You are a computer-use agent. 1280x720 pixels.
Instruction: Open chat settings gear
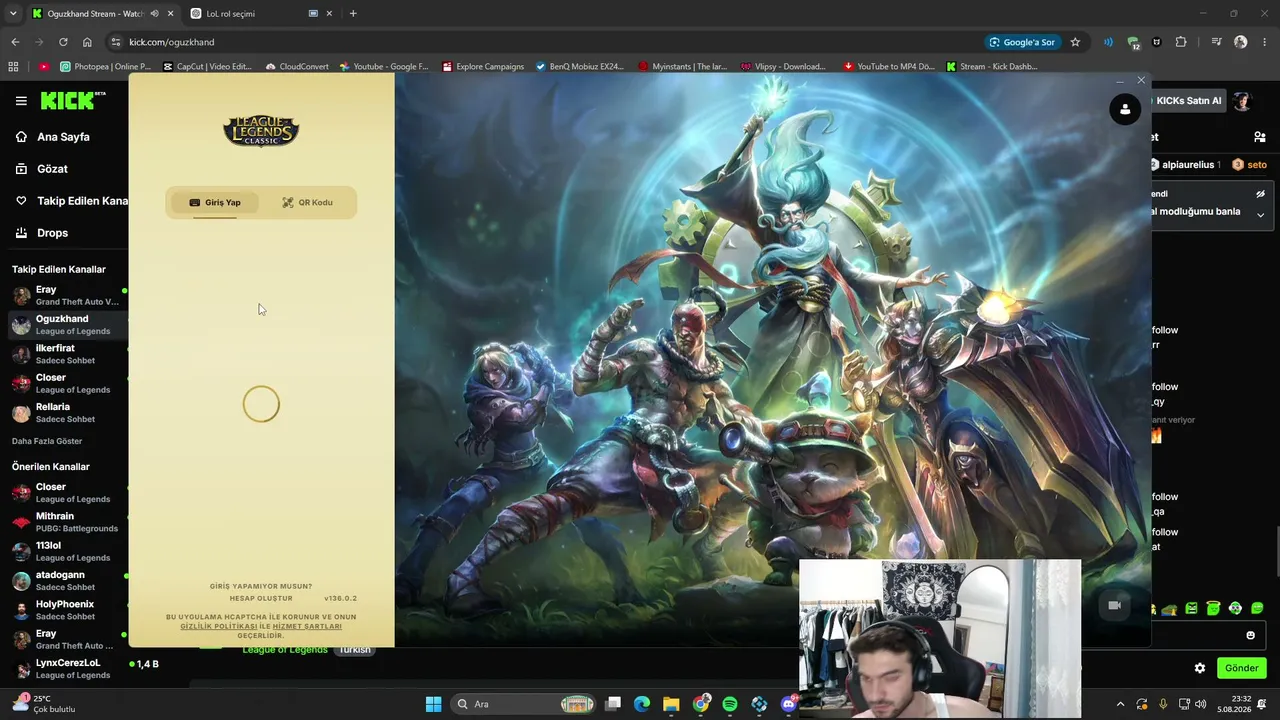1200,668
